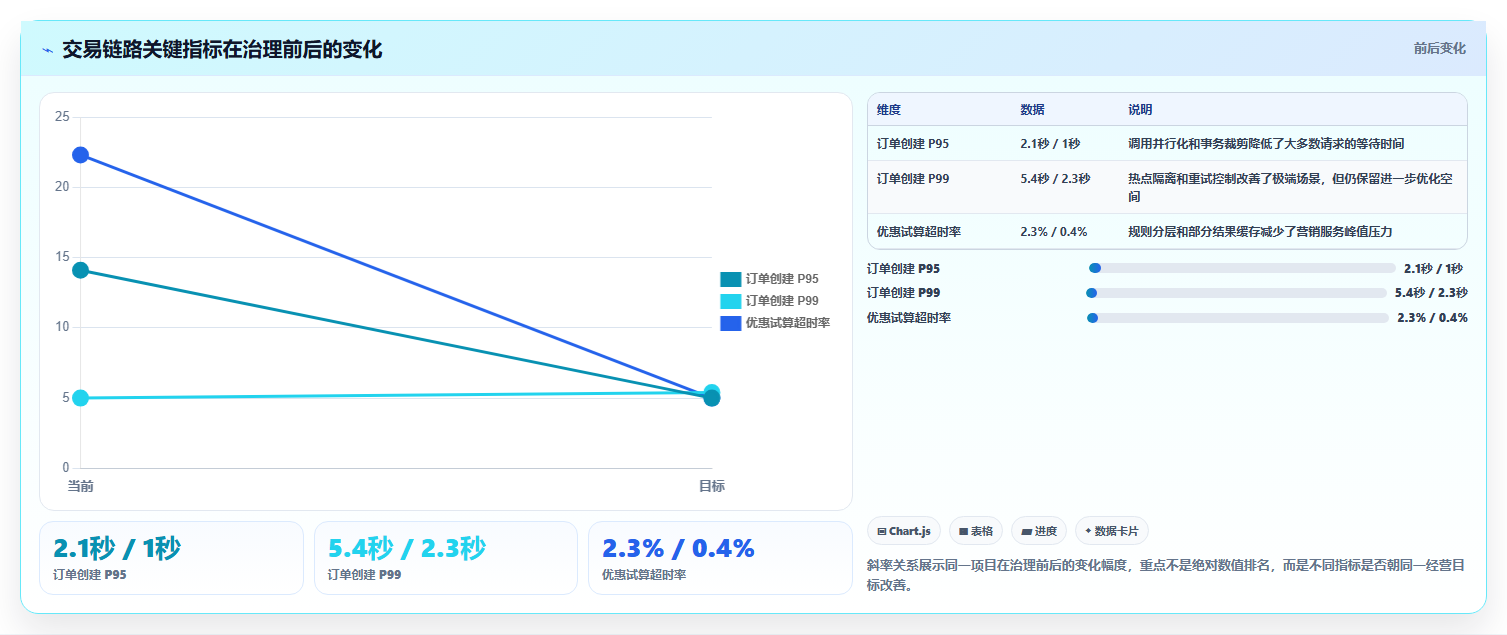Click the dashboard title 交易链路关键指标在治理前后的变化
1507x635 pixels.
click(x=222, y=49)
